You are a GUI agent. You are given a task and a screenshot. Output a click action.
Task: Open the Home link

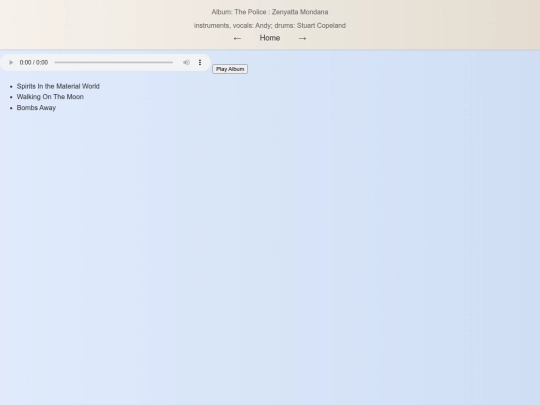tap(270, 38)
